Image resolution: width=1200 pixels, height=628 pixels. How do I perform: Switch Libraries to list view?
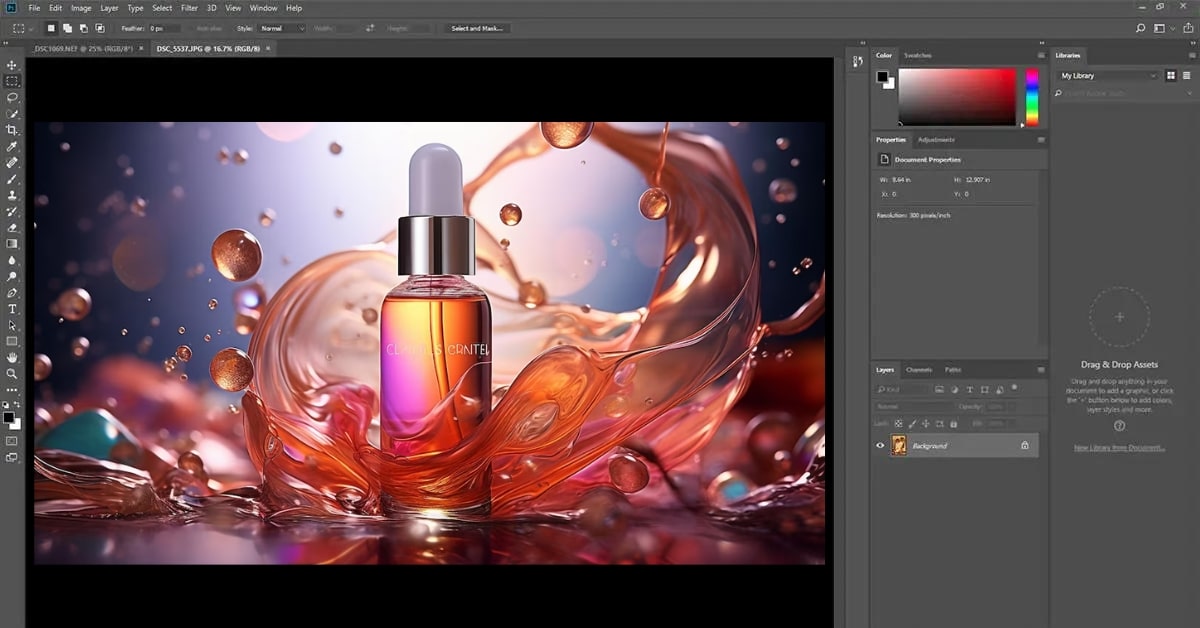[x=1186, y=75]
